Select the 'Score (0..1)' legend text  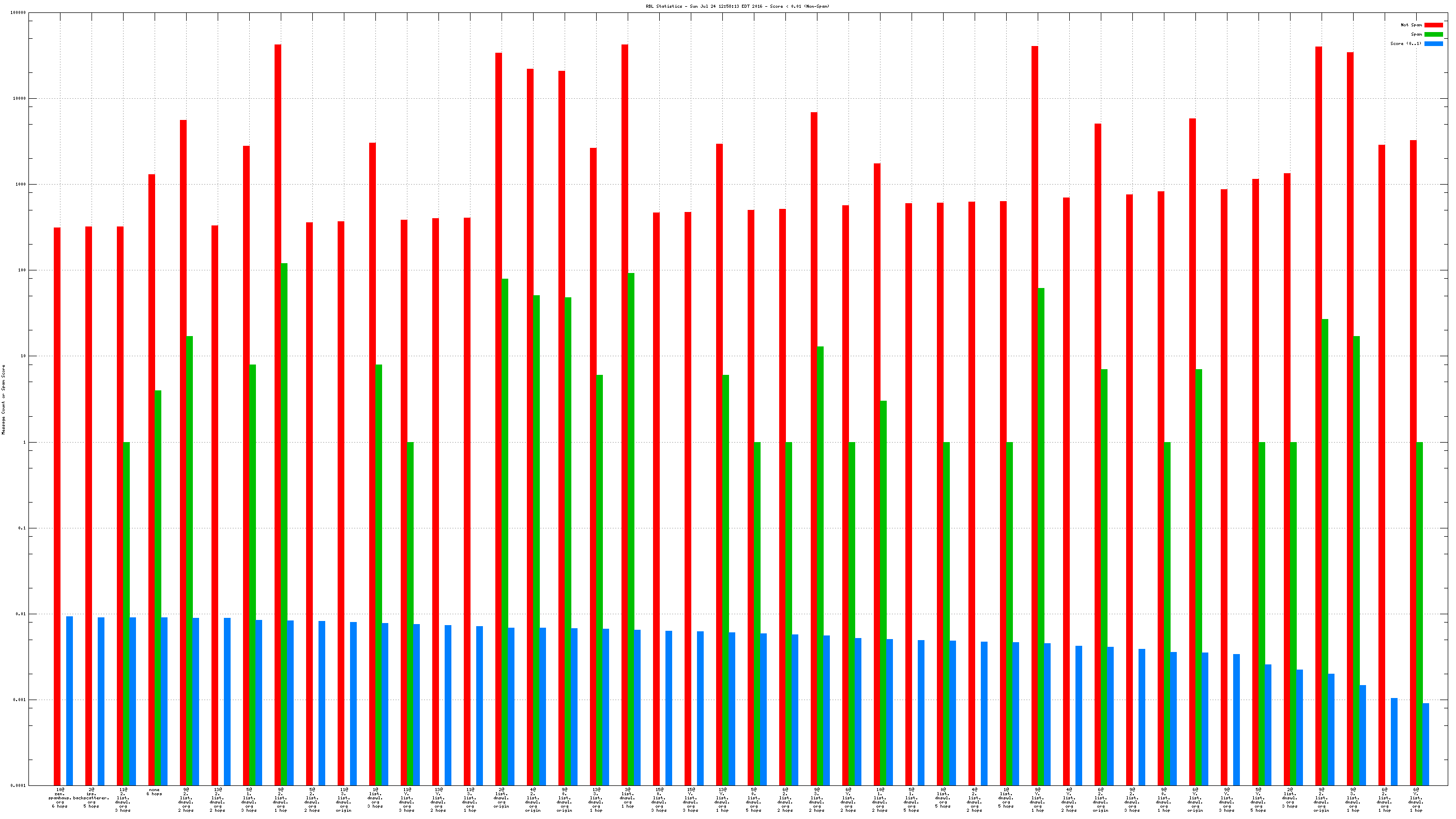pos(1406,43)
